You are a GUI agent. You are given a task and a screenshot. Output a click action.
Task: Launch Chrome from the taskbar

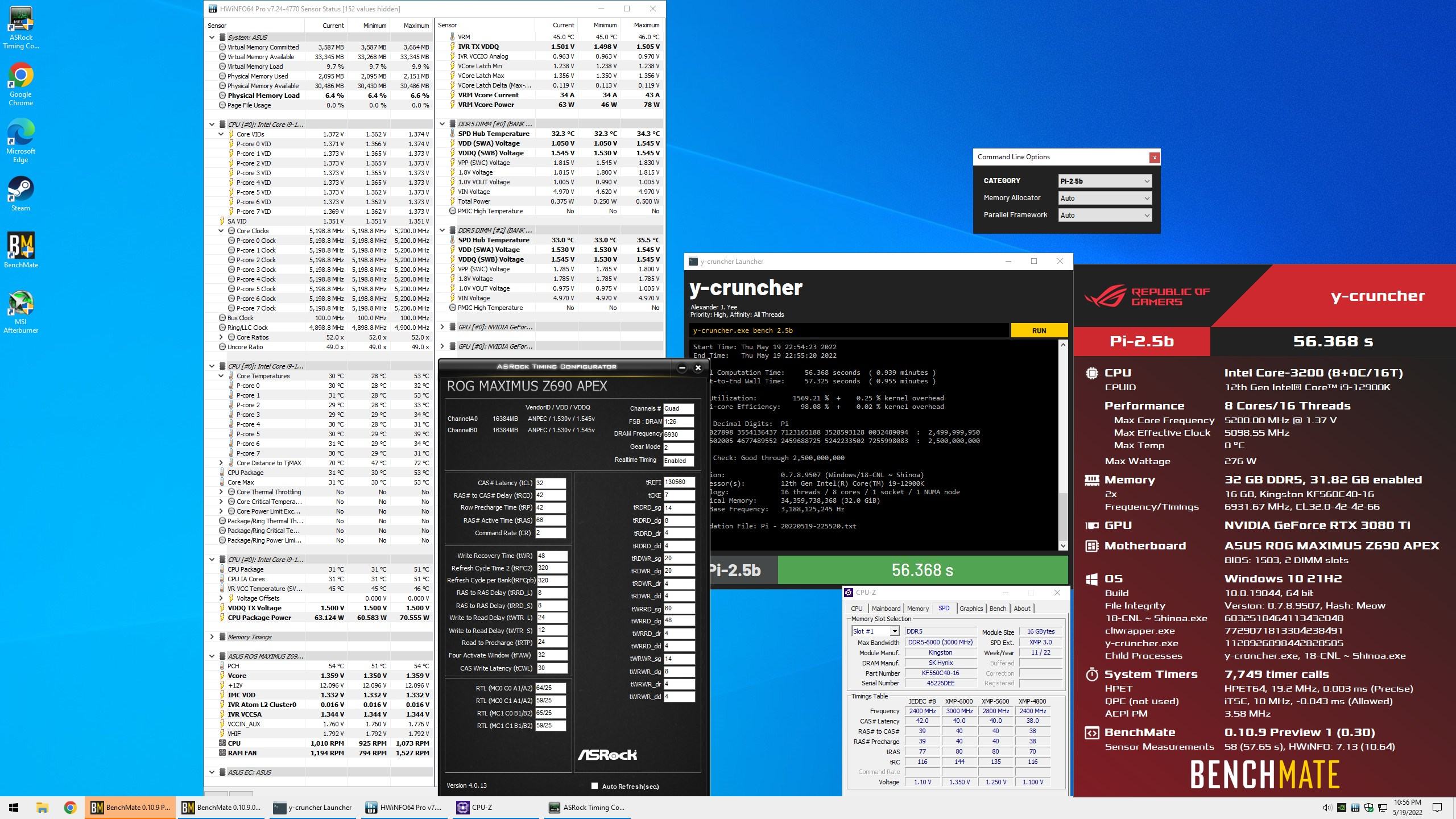[70, 807]
